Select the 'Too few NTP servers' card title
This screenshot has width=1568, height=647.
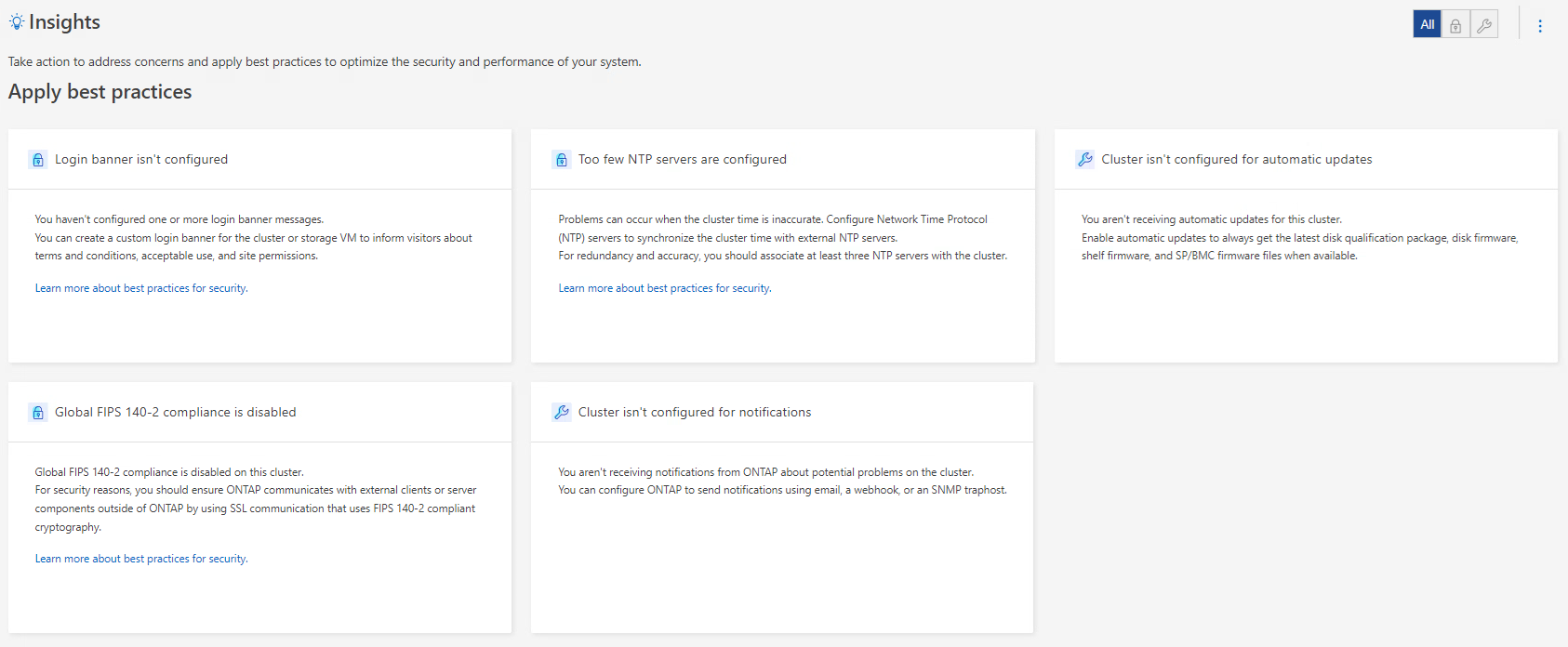point(683,160)
